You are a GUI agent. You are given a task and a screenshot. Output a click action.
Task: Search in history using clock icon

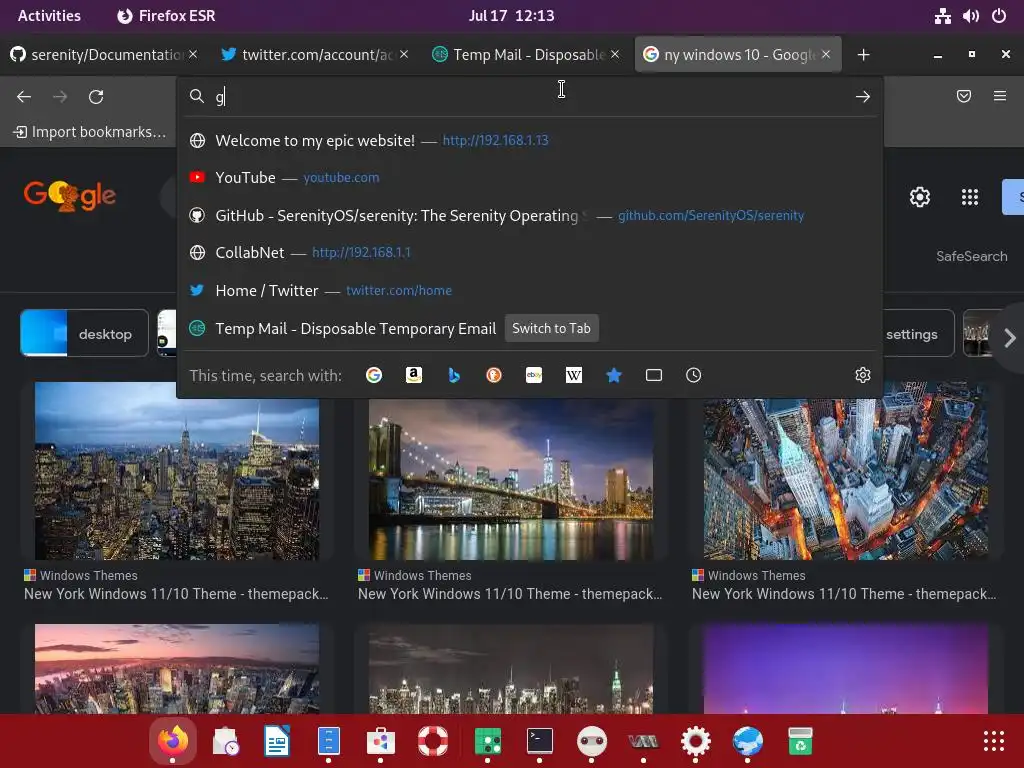pyautogui.click(x=694, y=375)
